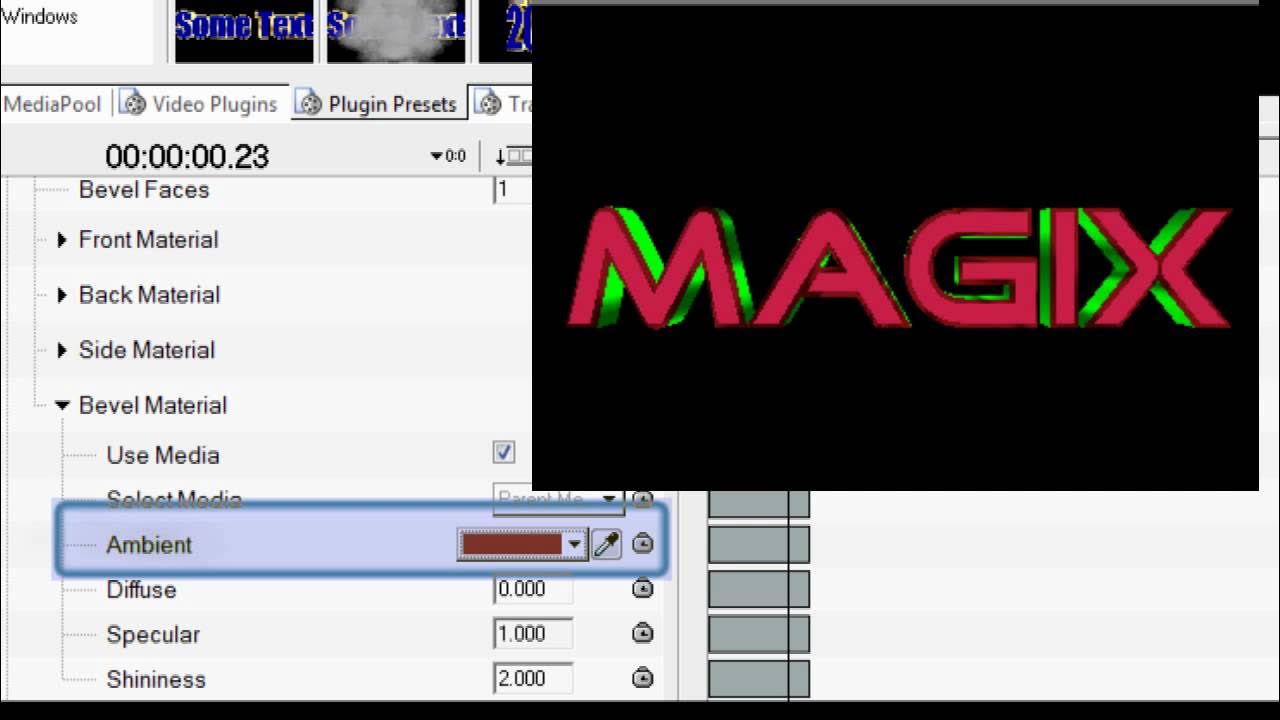Screen dimensions: 1280x720
Task: Switch to the MediaPool tab
Action: coord(52,104)
